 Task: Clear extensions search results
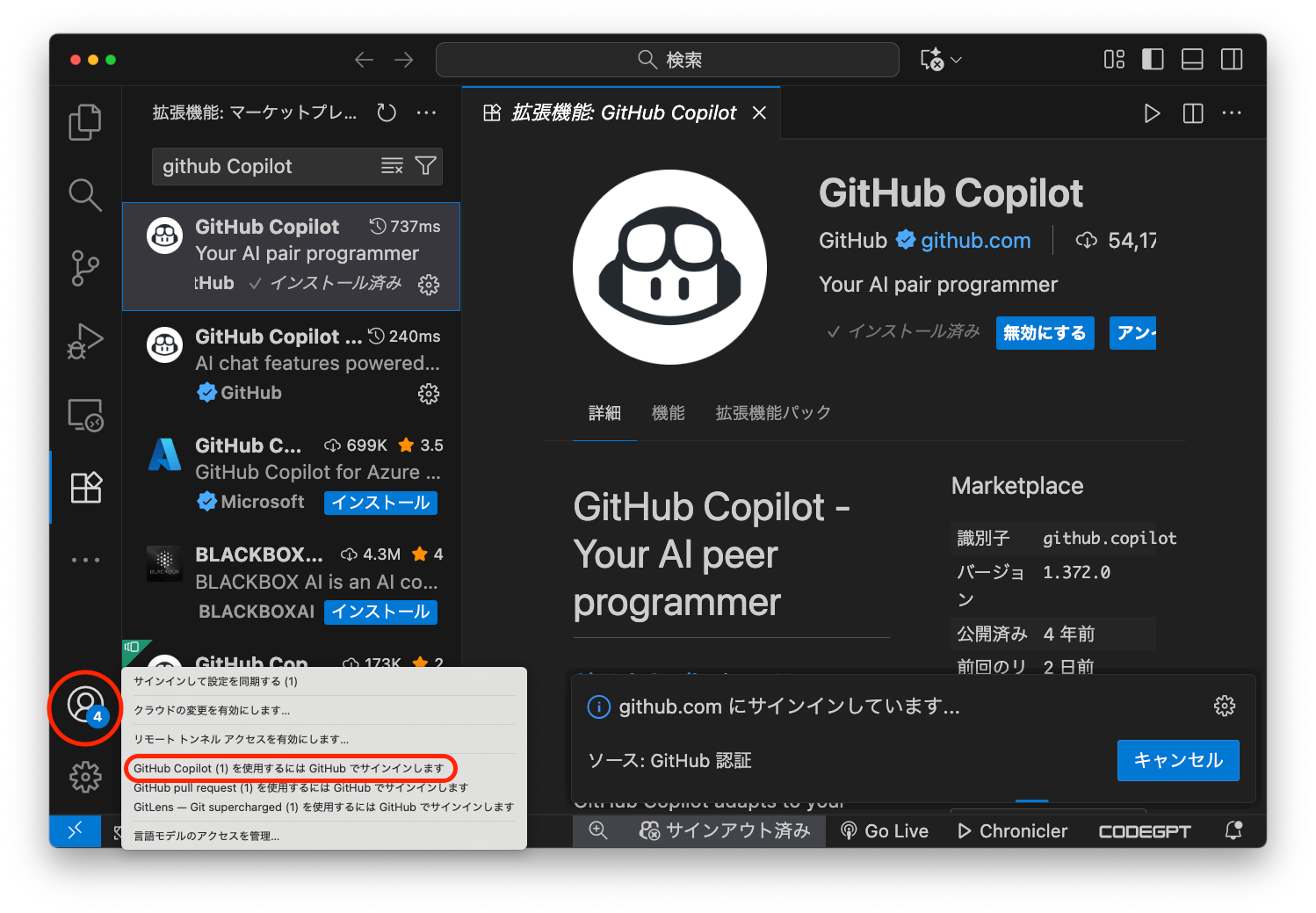point(392,166)
